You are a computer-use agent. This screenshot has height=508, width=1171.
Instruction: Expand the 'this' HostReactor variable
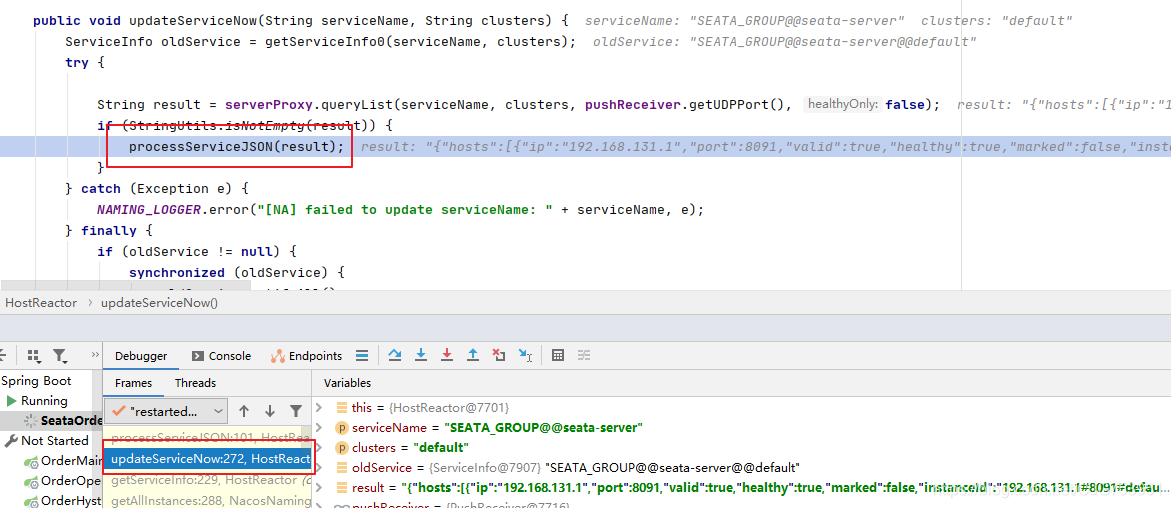(320, 408)
